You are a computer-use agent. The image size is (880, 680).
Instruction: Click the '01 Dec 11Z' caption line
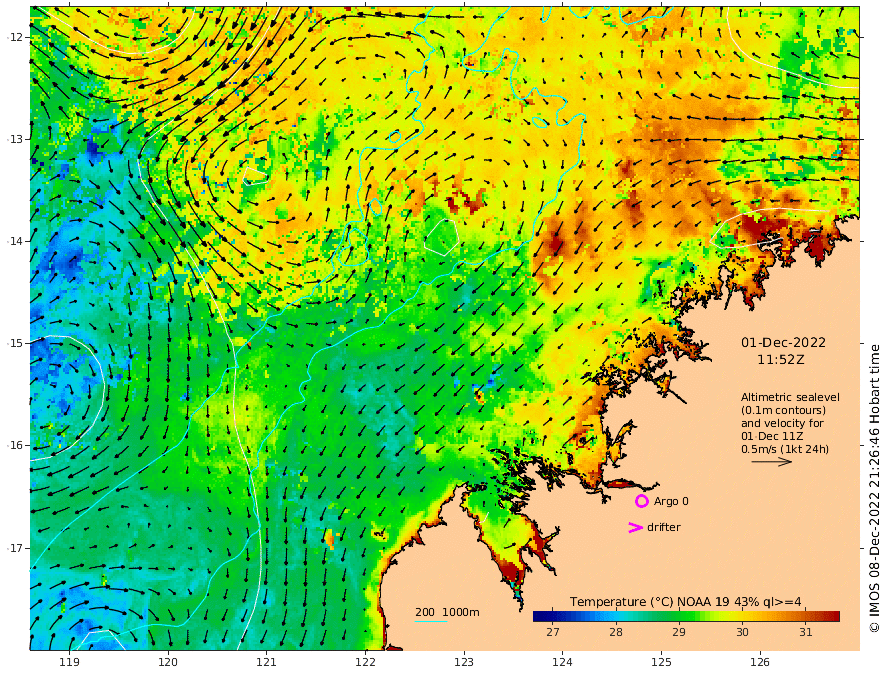(x=772, y=436)
